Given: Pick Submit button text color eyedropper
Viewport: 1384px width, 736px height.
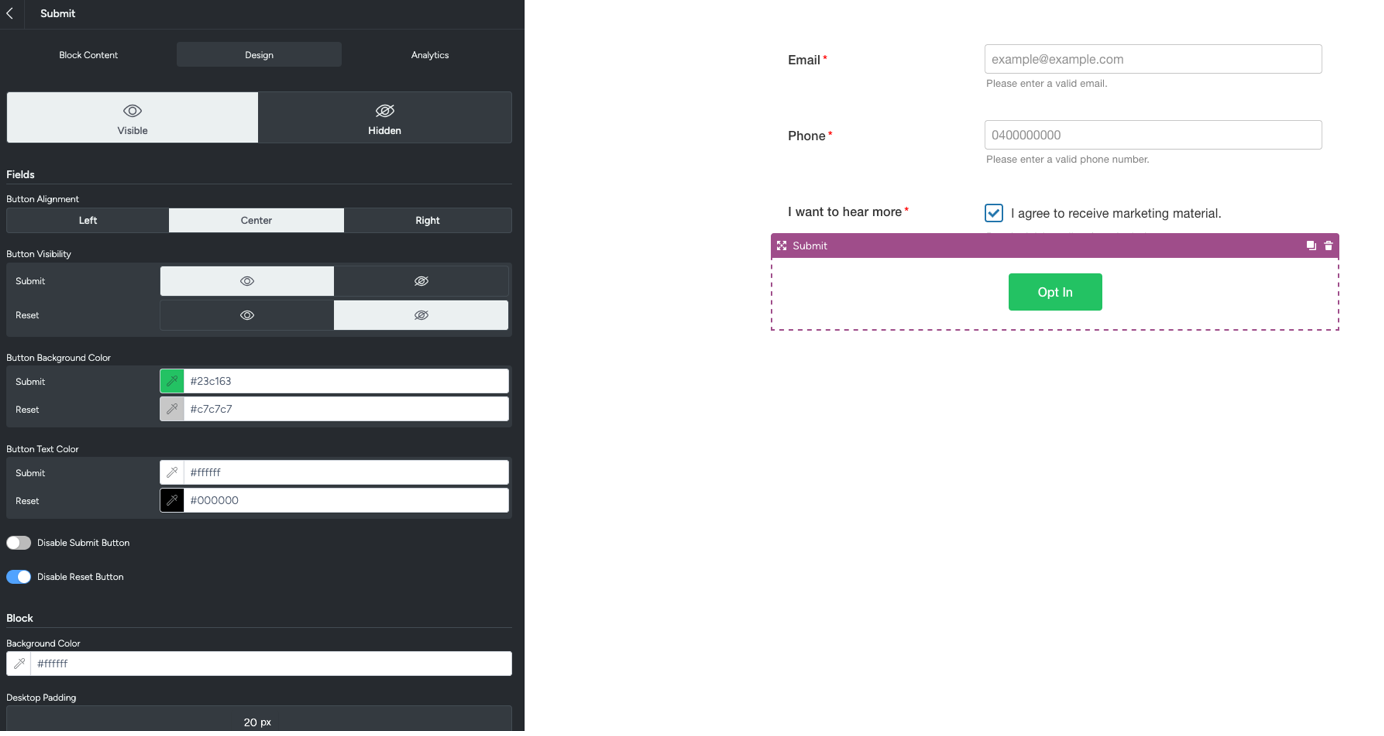Looking at the screenshot, I should pyautogui.click(x=172, y=473).
